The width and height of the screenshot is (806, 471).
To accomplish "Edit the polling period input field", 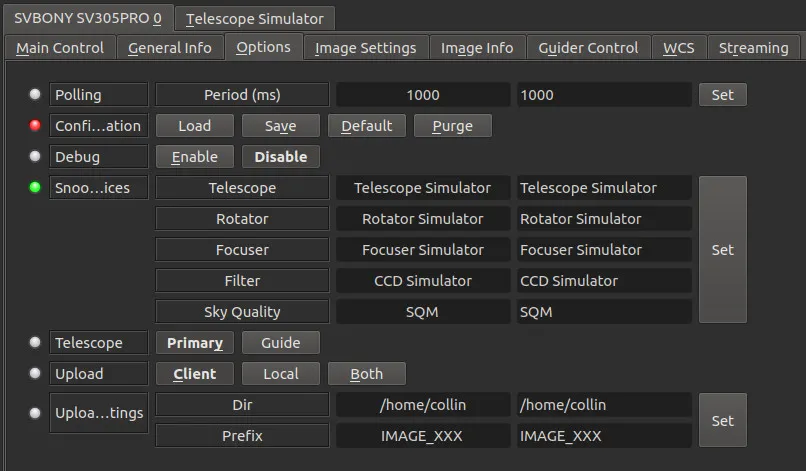I will pos(604,95).
